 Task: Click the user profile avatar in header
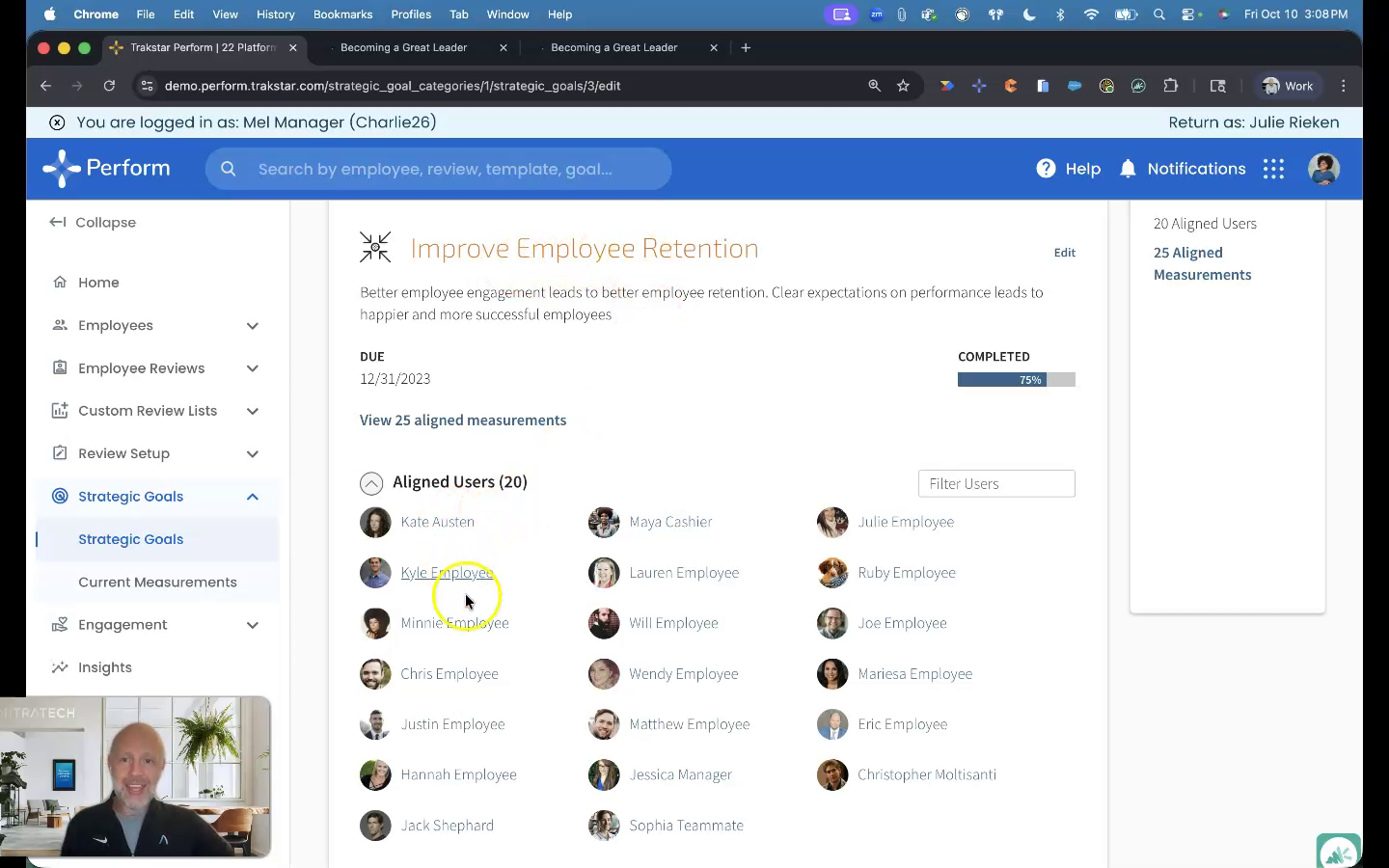coord(1323,169)
